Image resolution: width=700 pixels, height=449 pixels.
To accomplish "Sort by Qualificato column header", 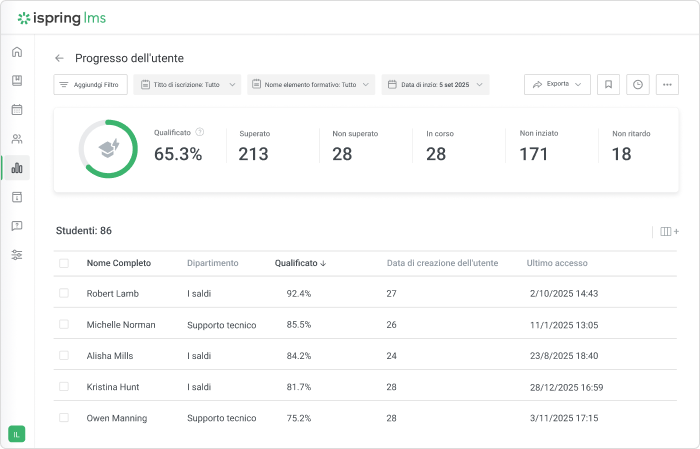I will [300, 264].
